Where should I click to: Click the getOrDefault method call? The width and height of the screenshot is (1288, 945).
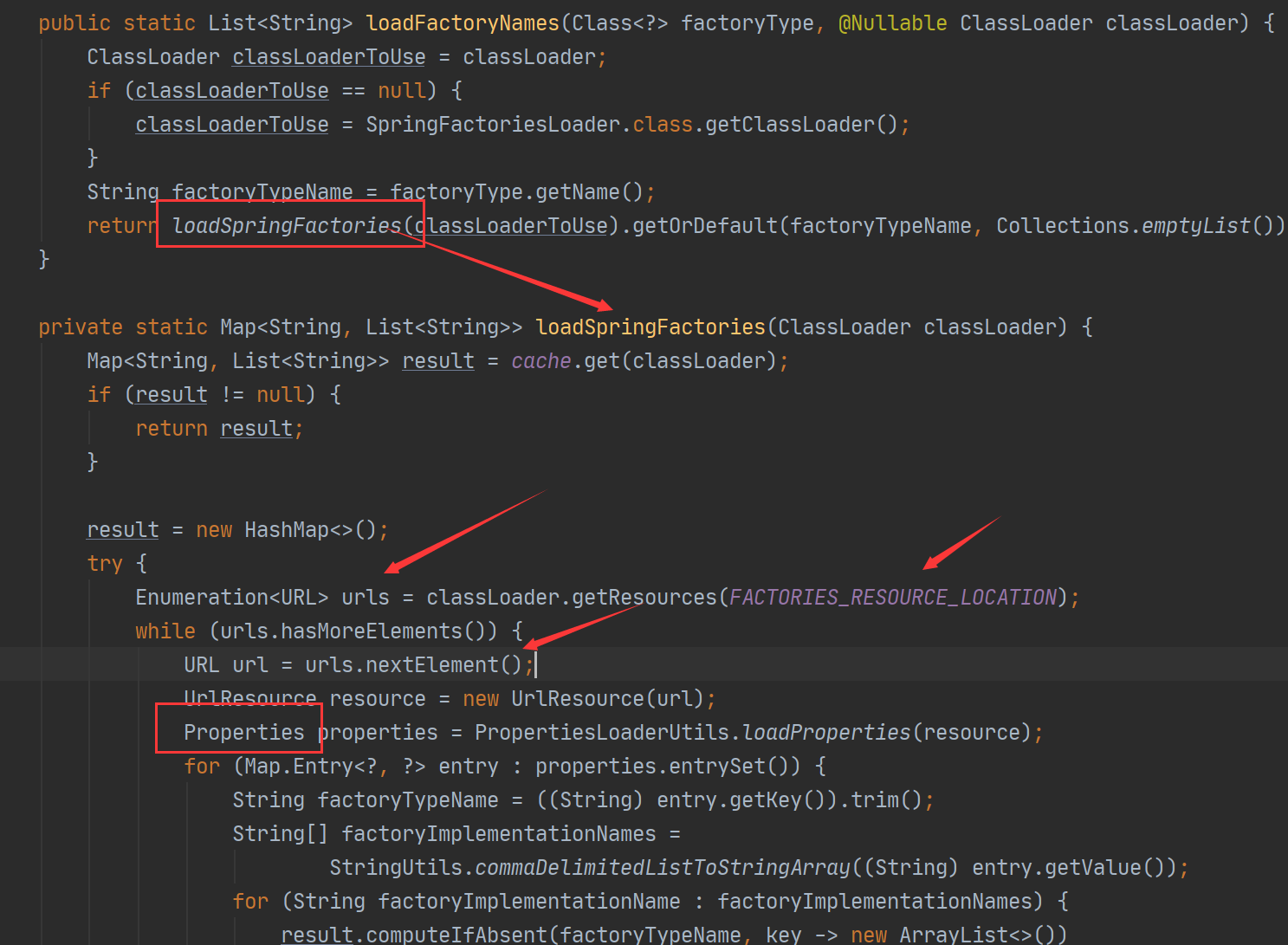pos(705,226)
